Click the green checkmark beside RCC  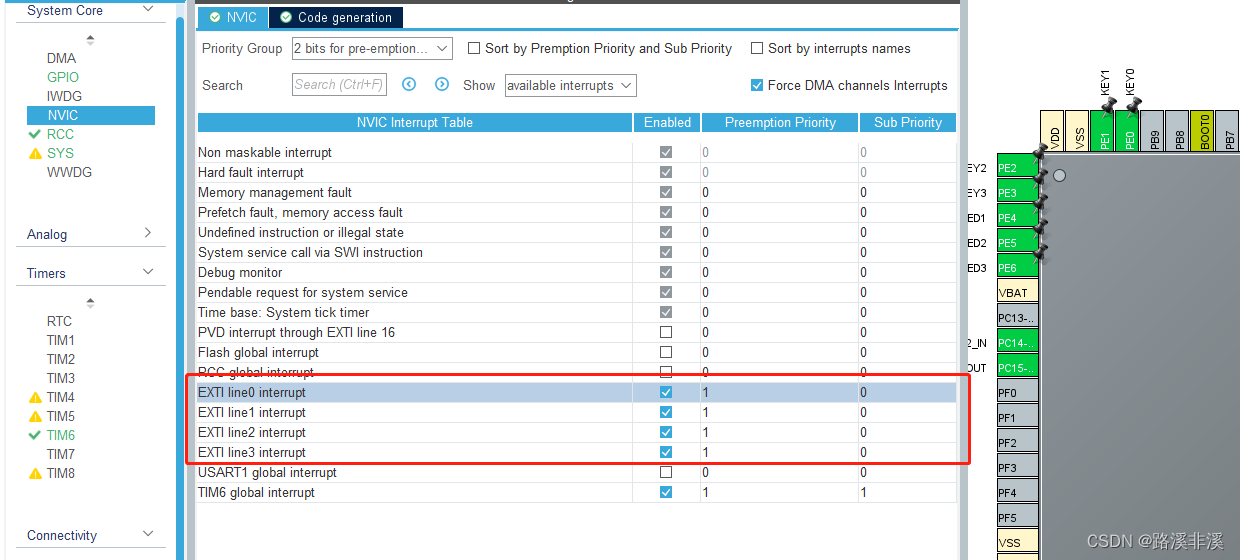click(x=35, y=134)
